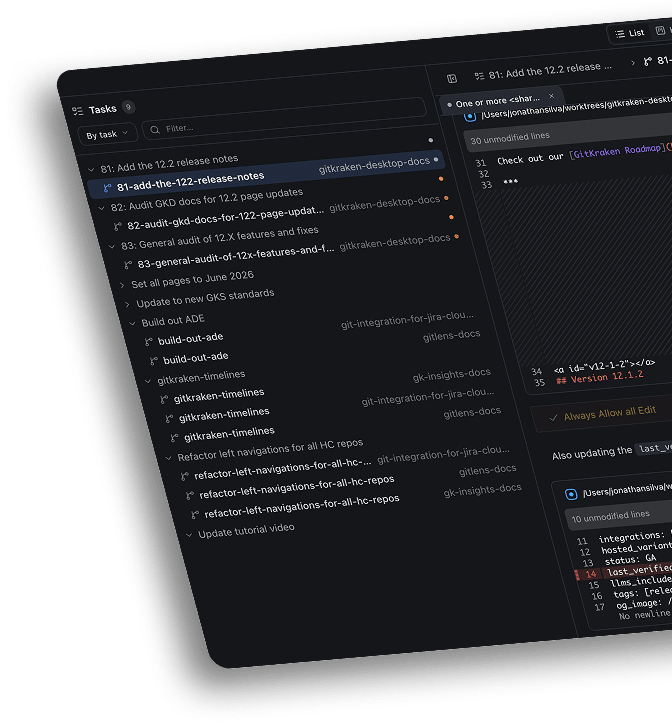Click the '30 unmodified lines' expander
Viewport: 672px width, 726px height.
point(510,138)
